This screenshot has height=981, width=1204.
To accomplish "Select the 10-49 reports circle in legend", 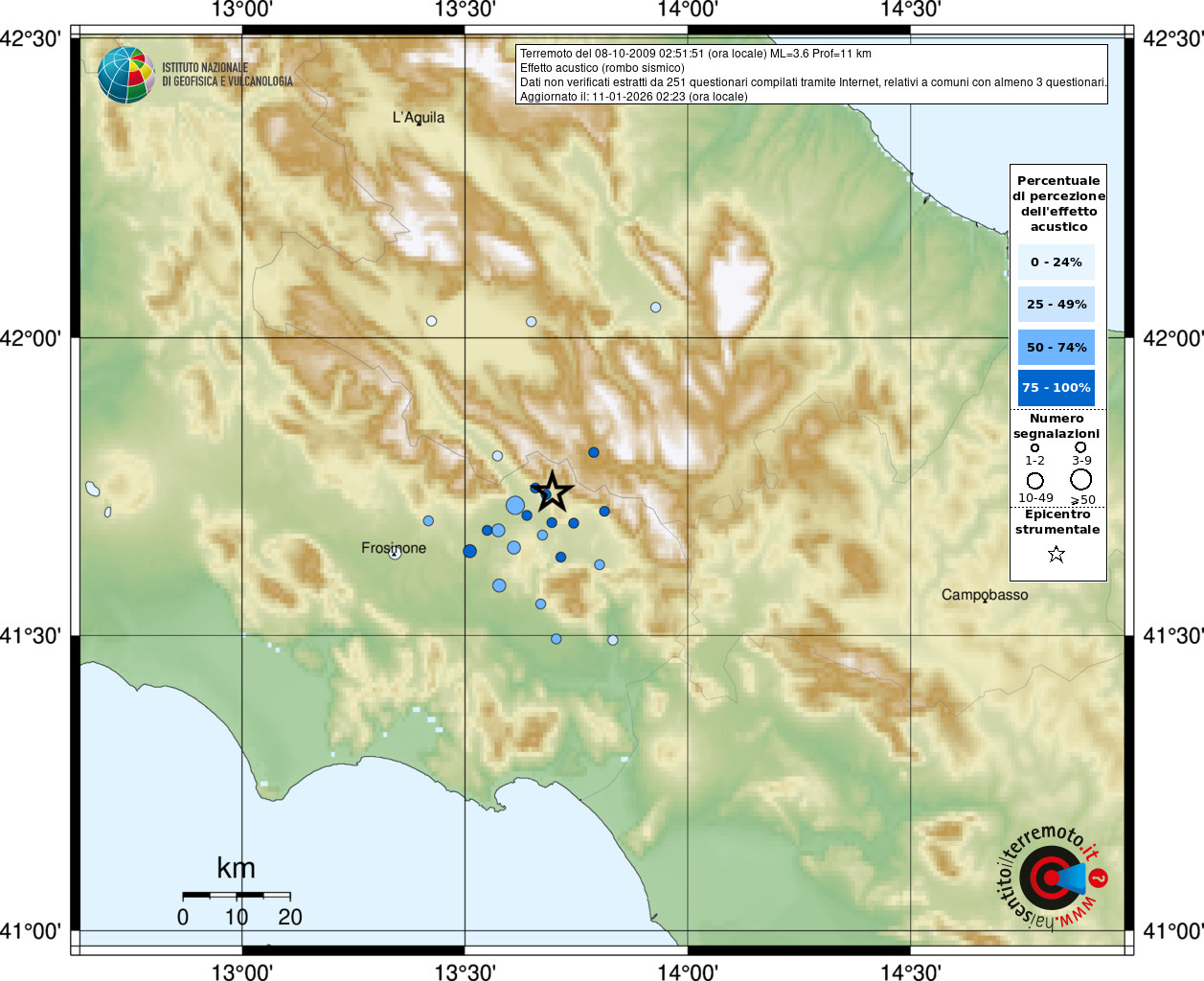I will (1035, 480).
